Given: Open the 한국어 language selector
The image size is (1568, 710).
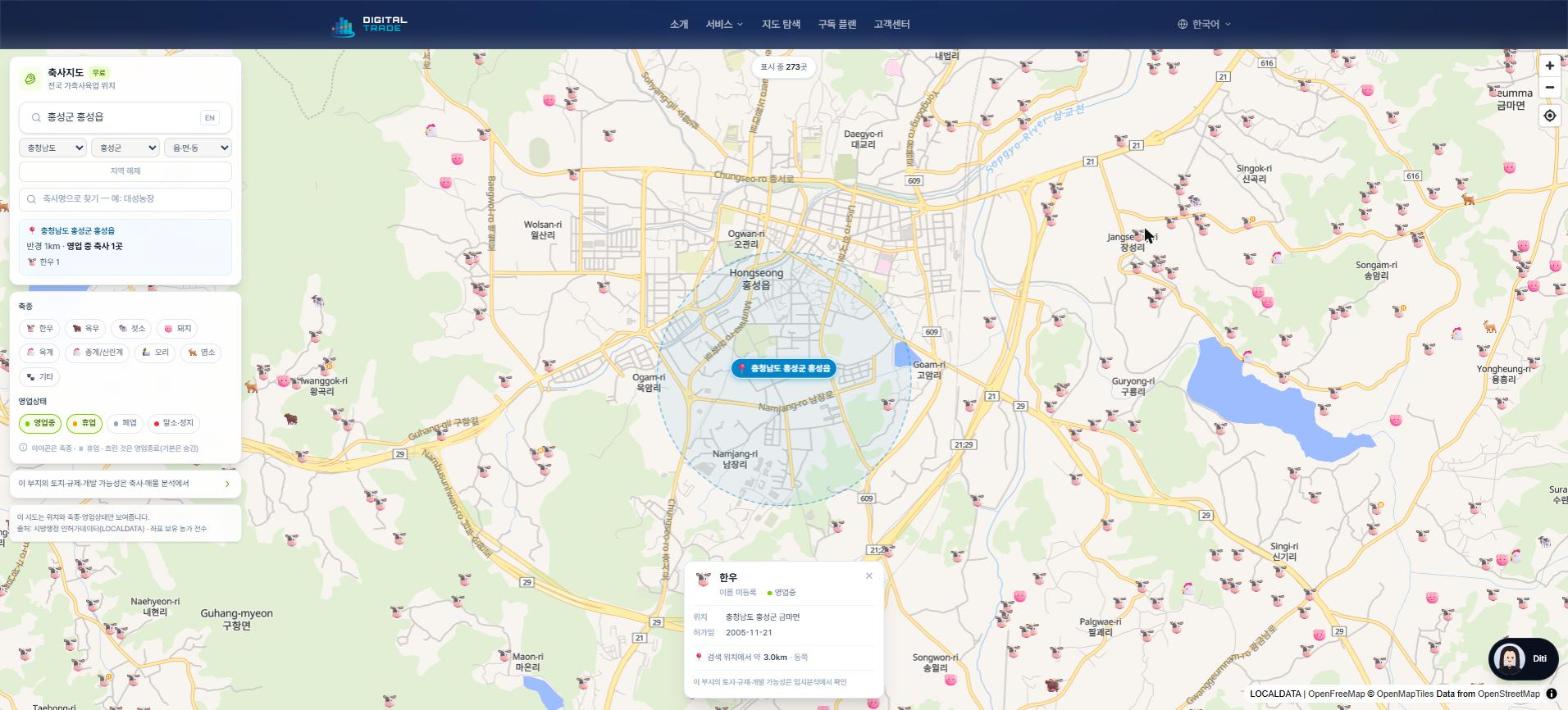Looking at the screenshot, I should coord(1204,25).
